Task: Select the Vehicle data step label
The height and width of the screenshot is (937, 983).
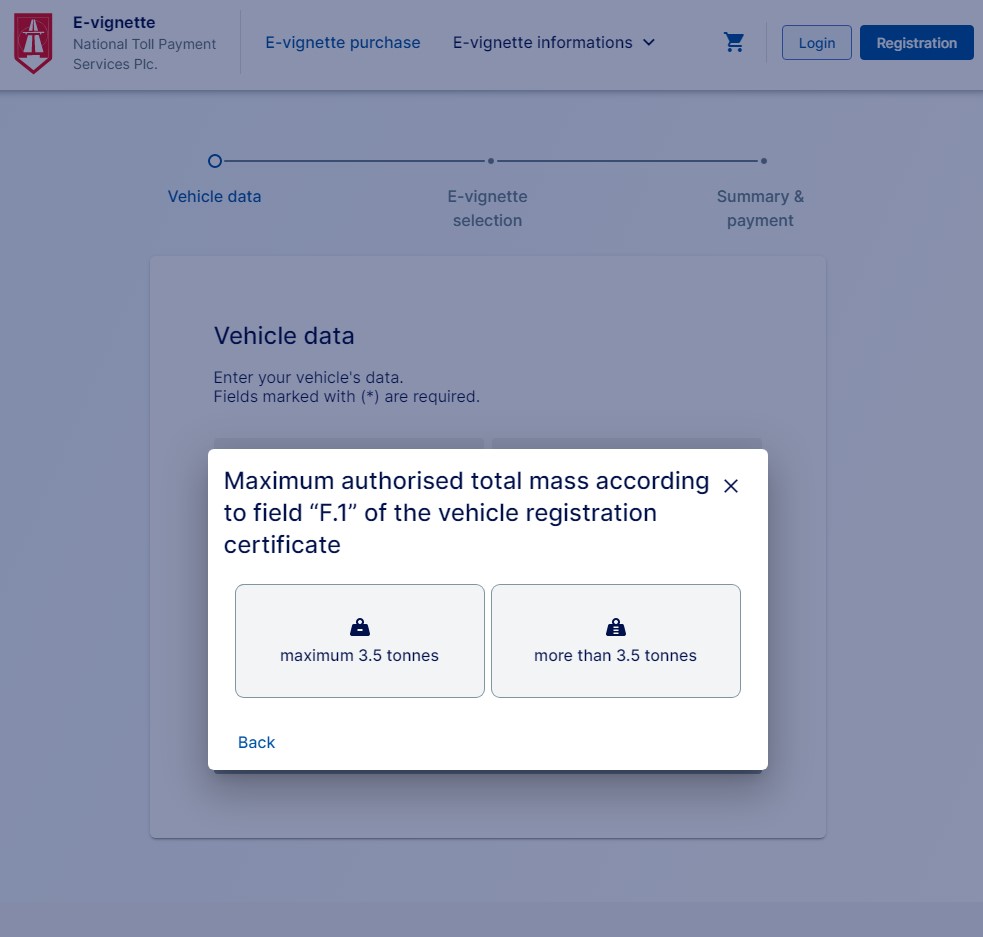Action: [214, 197]
